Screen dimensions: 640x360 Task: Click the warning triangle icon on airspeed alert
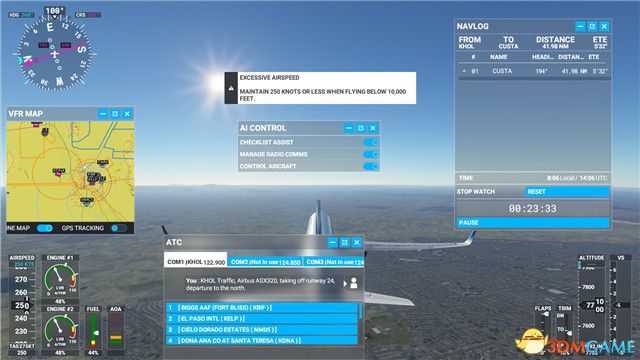pos(231,88)
